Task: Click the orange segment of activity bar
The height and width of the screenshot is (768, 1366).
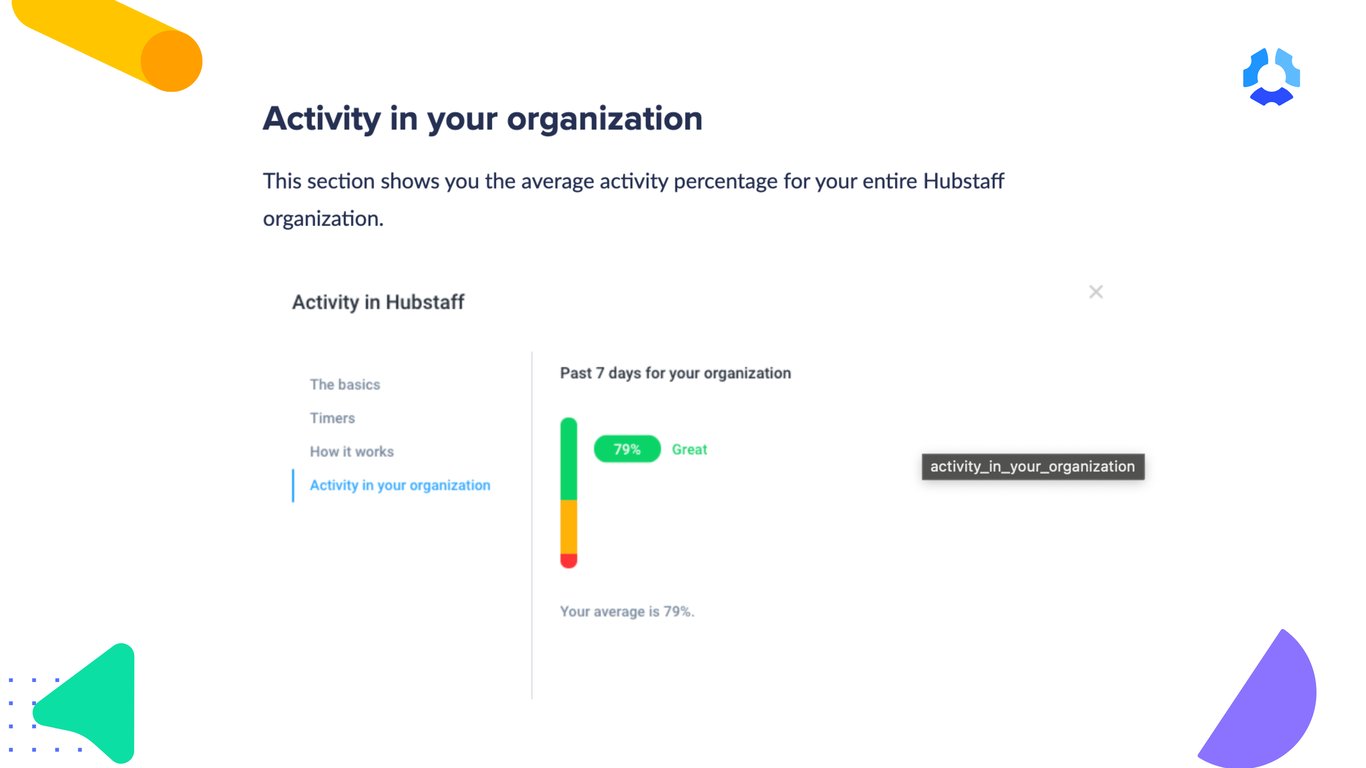Action: click(569, 527)
